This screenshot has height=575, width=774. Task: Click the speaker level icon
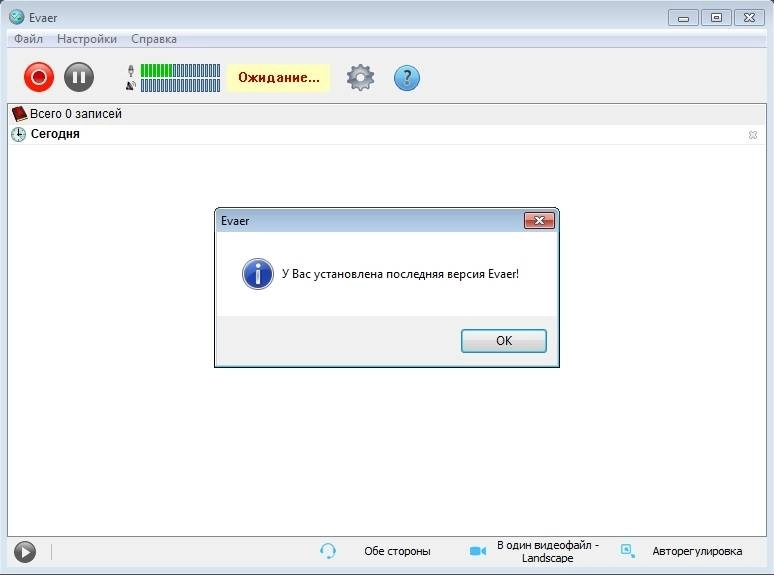(x=131, y=85)
